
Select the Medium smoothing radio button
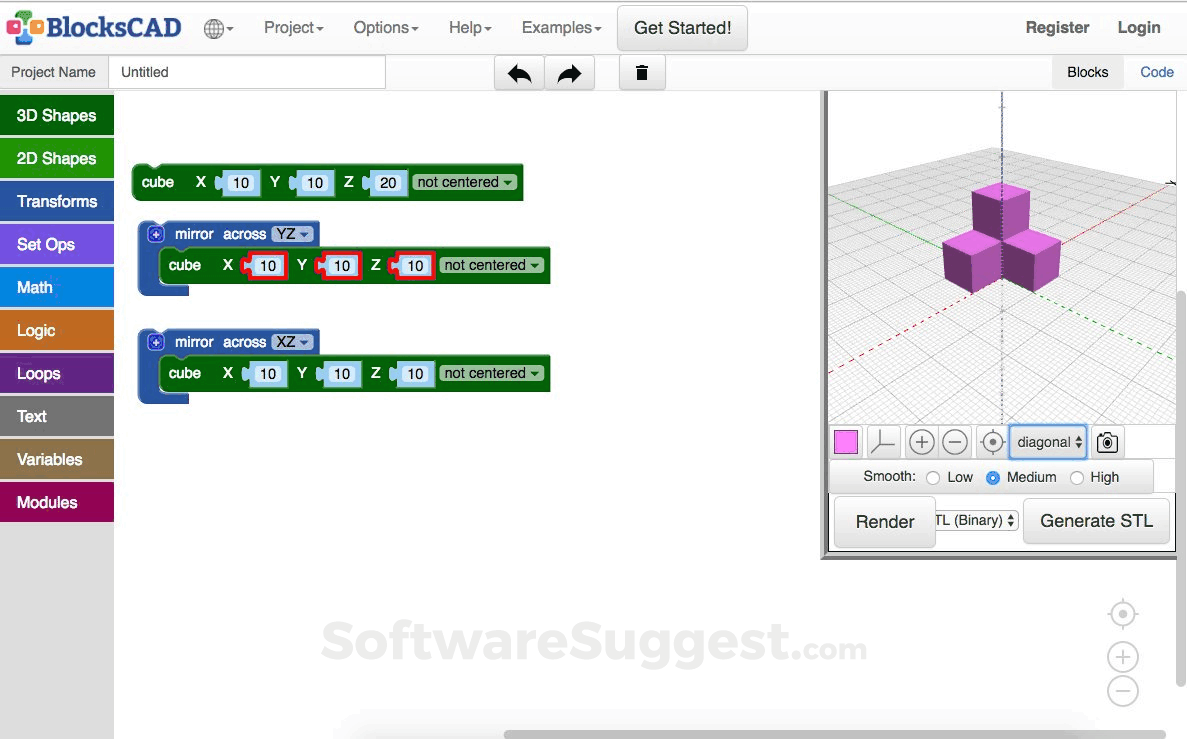(x=992, y=477)
